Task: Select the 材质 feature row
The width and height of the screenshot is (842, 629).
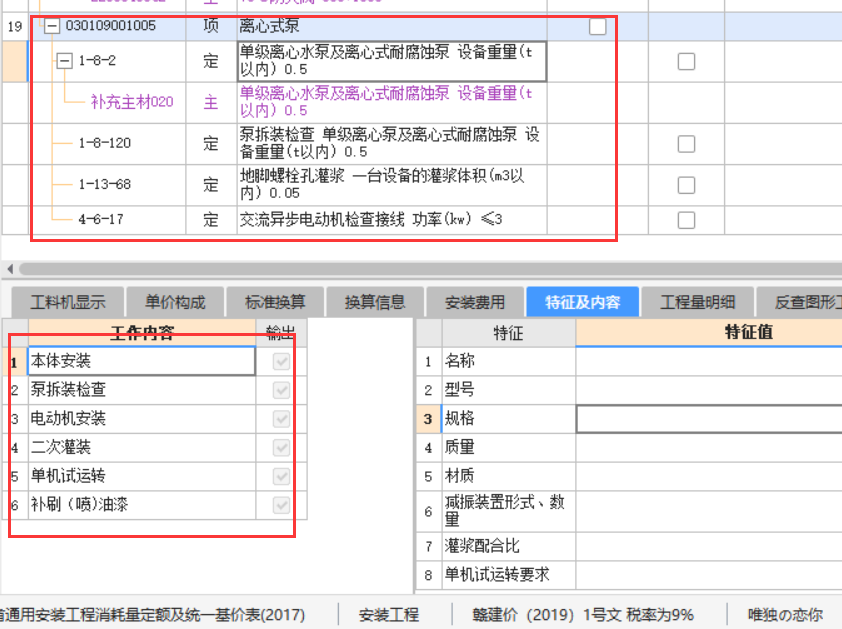Action: point(509,476)
